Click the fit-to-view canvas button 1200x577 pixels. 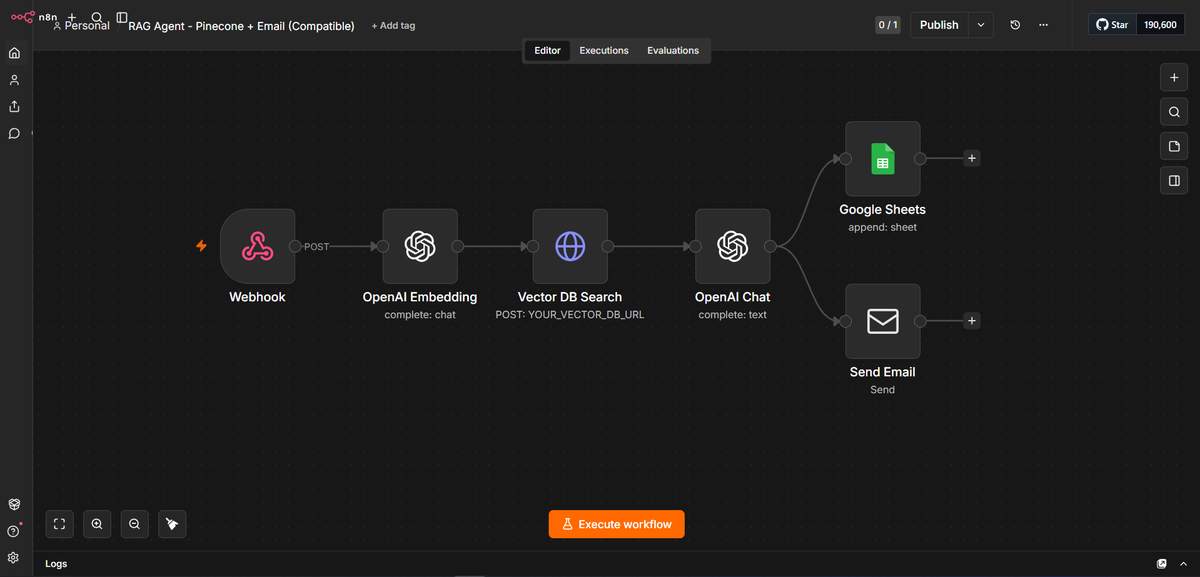(x=60, y=524)
